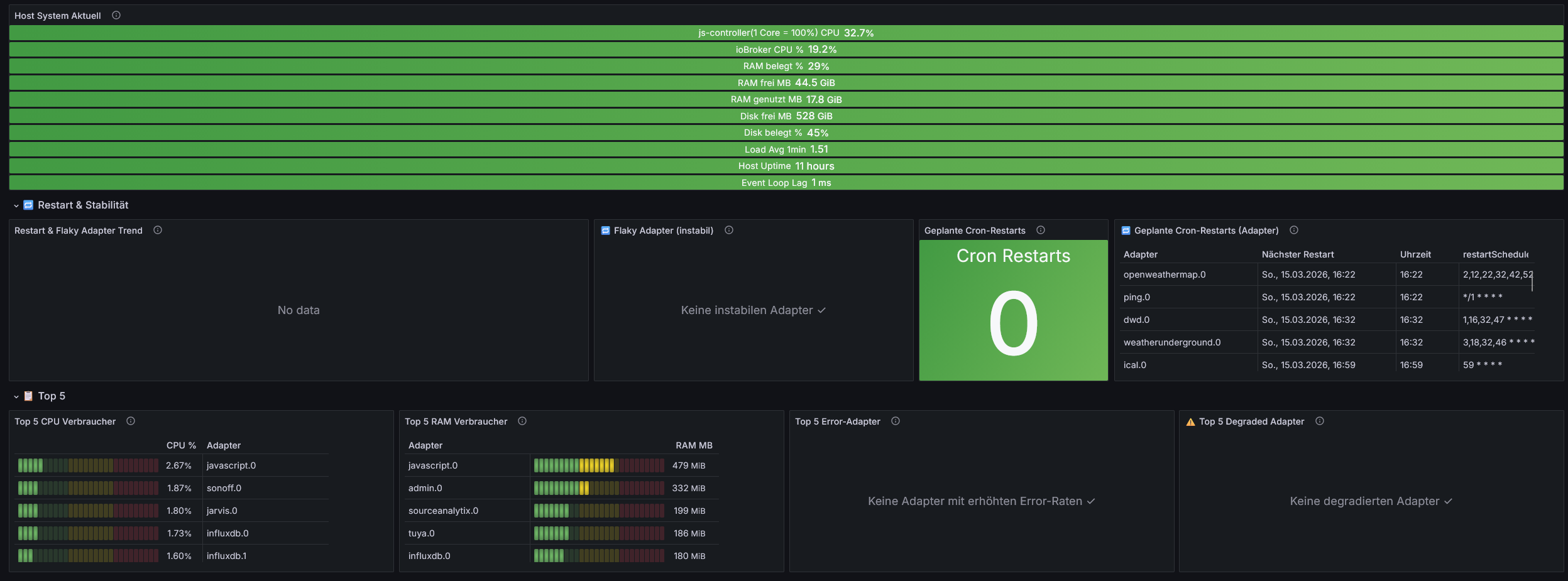Click info icon beside Top 5 CPU Verbraucher
The height and width of the screenshot is (581, 1568).
click(x=131, y=421)
